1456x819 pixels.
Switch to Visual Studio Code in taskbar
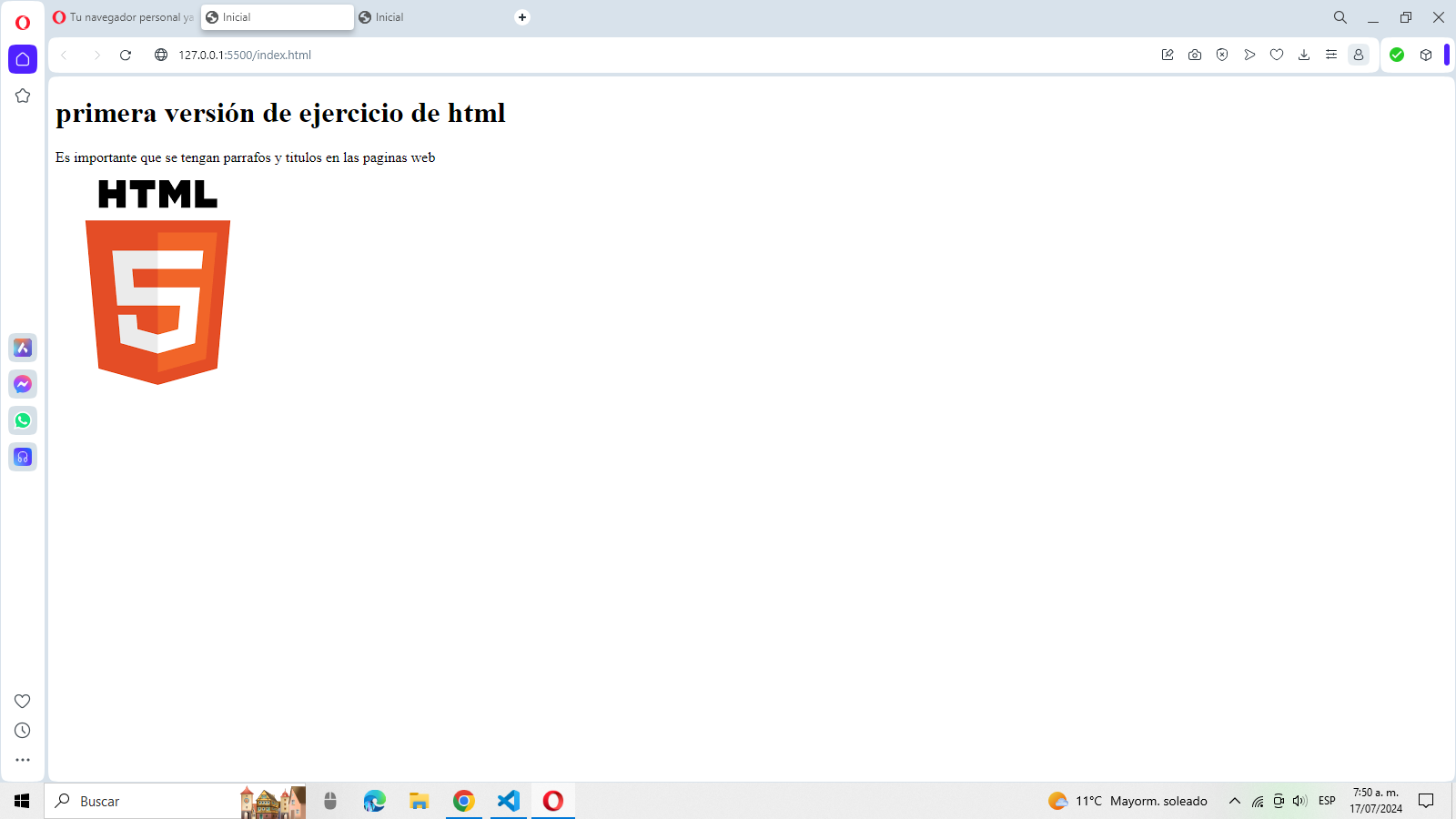508,801
